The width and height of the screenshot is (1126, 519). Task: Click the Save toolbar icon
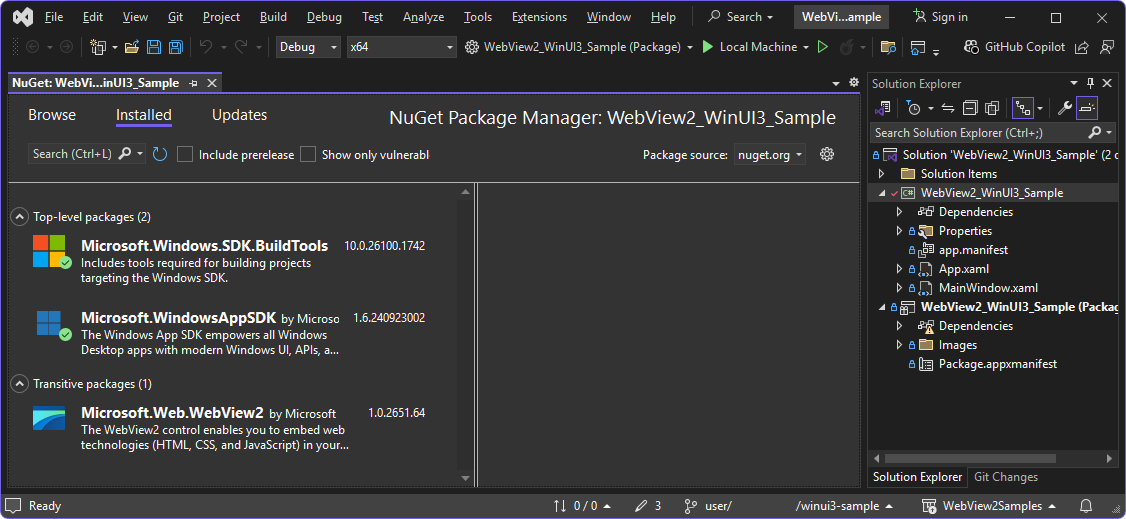(x=154, y=47)
